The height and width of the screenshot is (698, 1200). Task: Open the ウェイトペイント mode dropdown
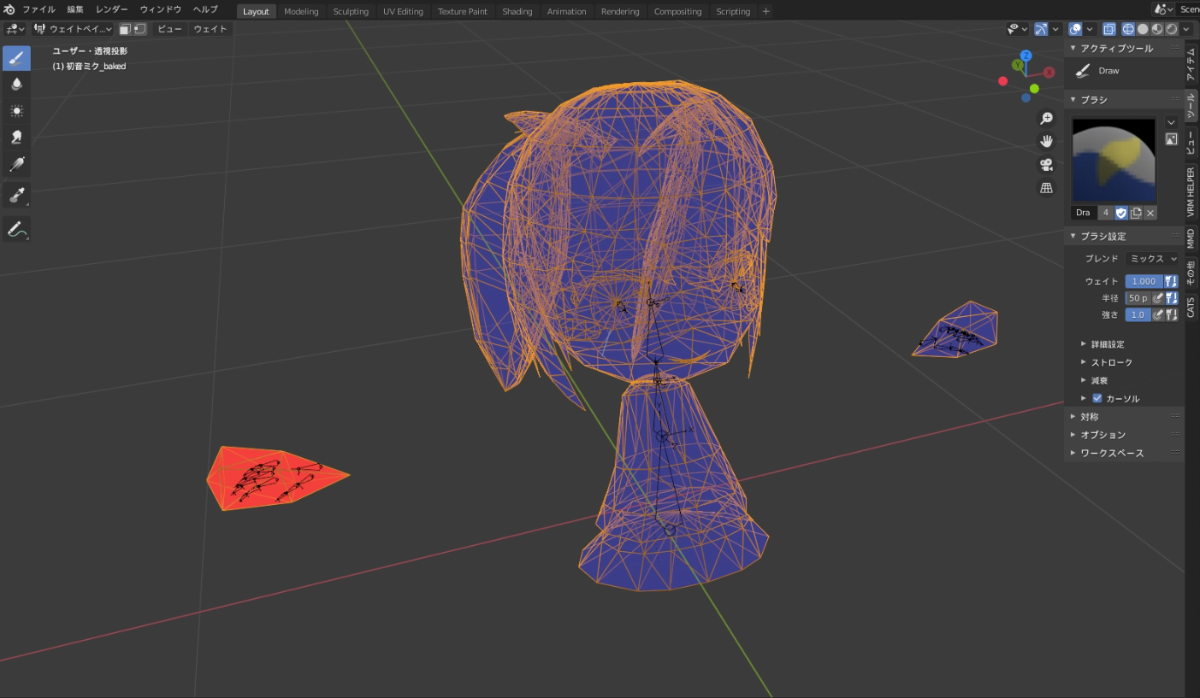click(x=73, y=29)
